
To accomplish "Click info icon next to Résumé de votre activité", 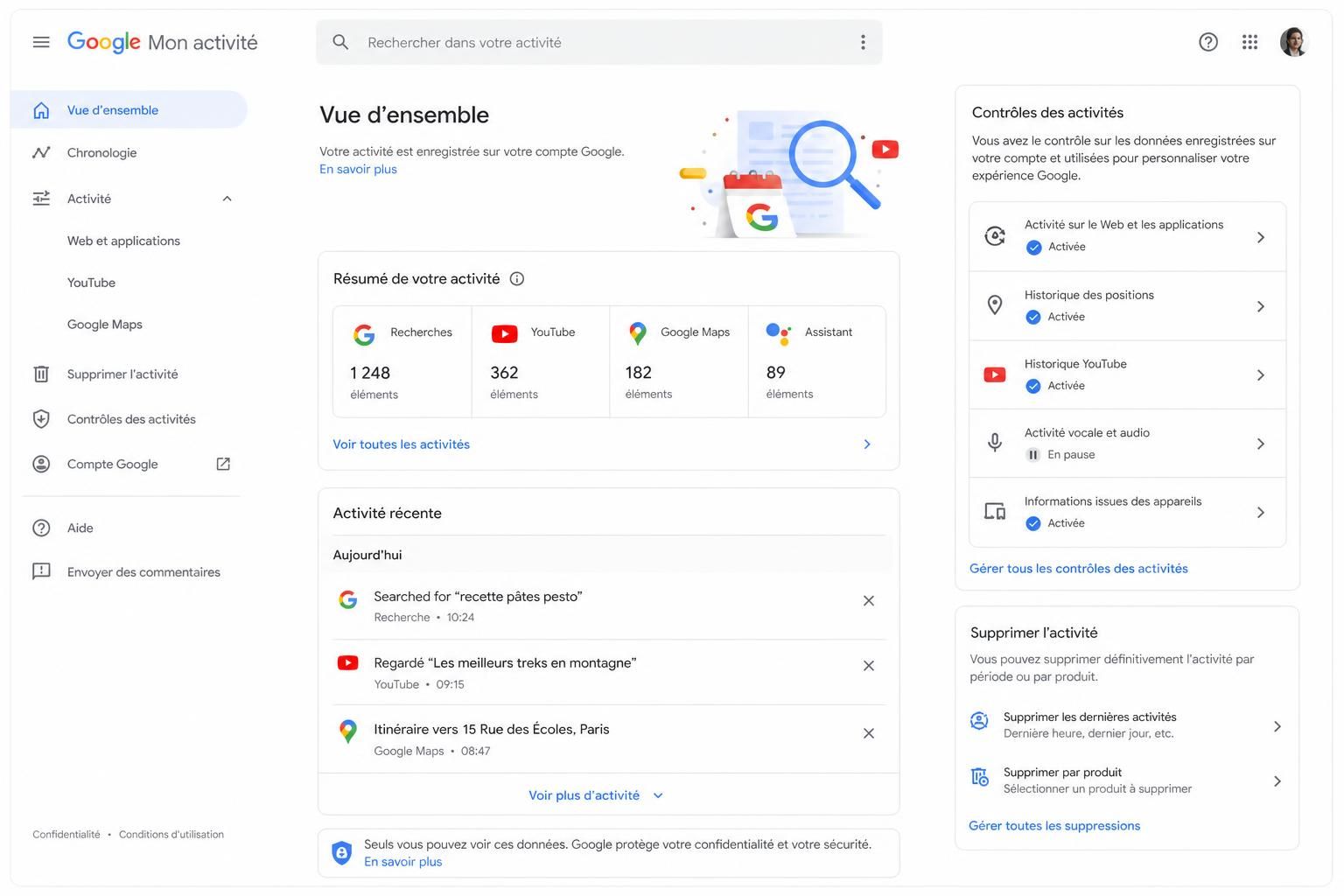I will click(517, 279).
